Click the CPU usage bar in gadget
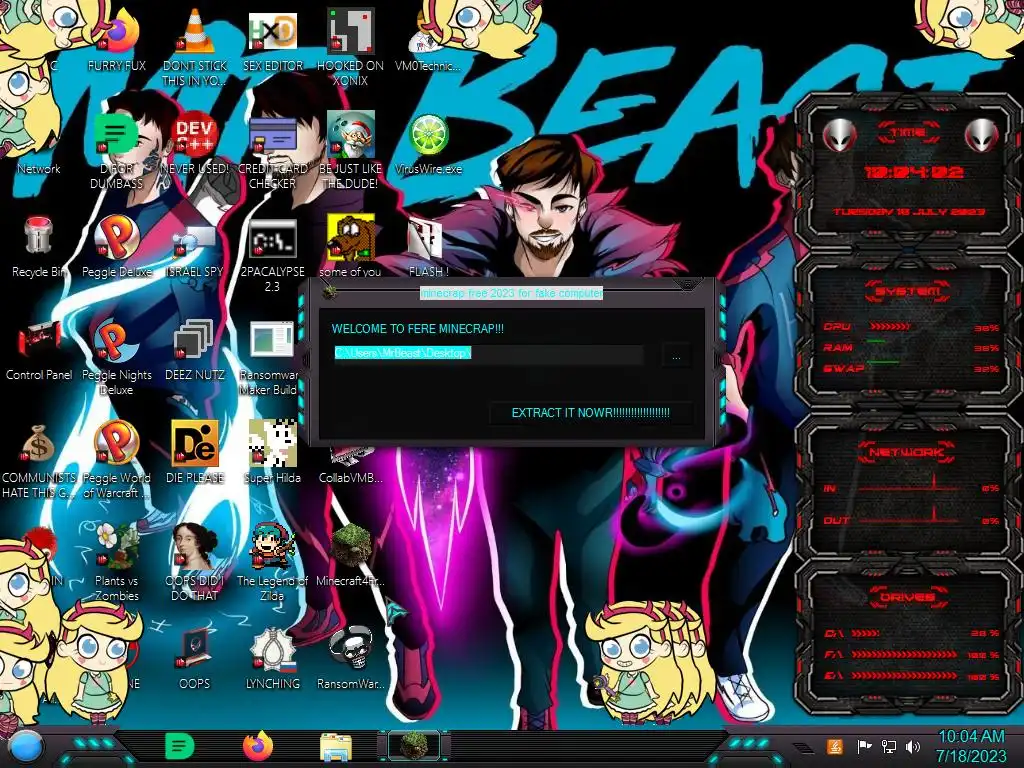The width and height of the screenshot is (1024, 768). click(x=889, y=326)
